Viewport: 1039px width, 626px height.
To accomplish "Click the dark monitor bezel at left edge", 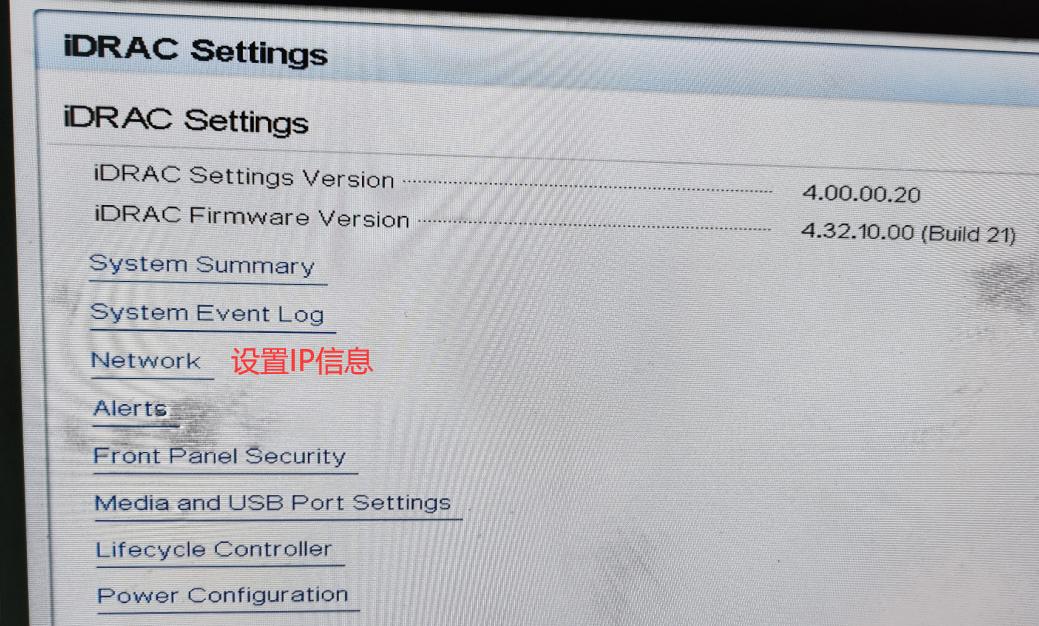I will (13, 331).
